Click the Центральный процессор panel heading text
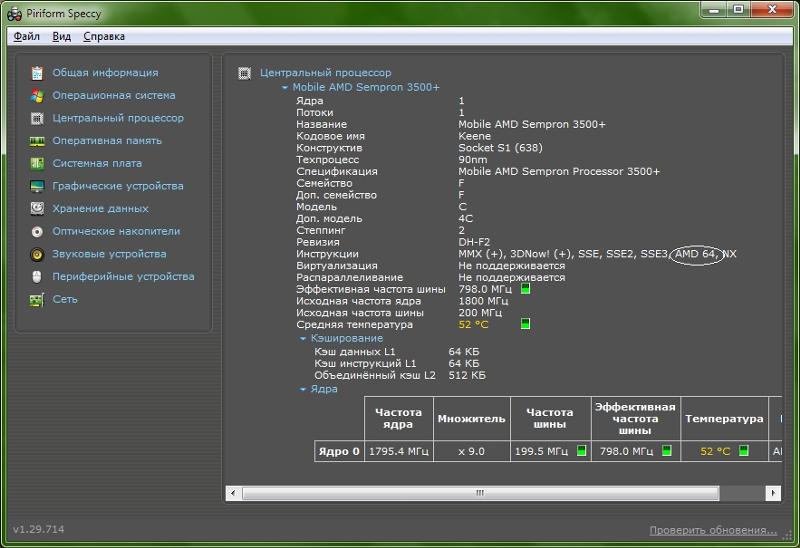Image resolution: width=800 pixels, height=548 pixels. (x=326, y=73)
